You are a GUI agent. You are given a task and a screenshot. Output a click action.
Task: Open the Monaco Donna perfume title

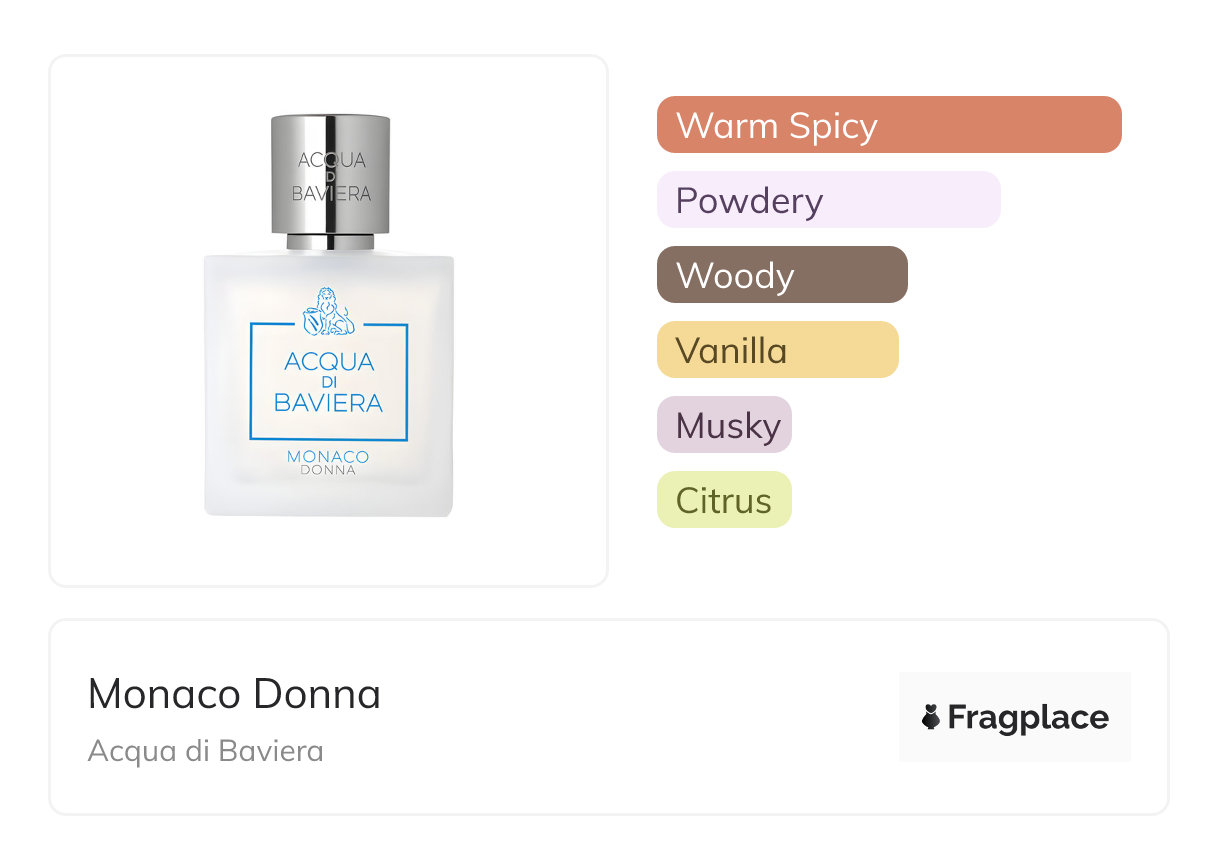point(234,694)
